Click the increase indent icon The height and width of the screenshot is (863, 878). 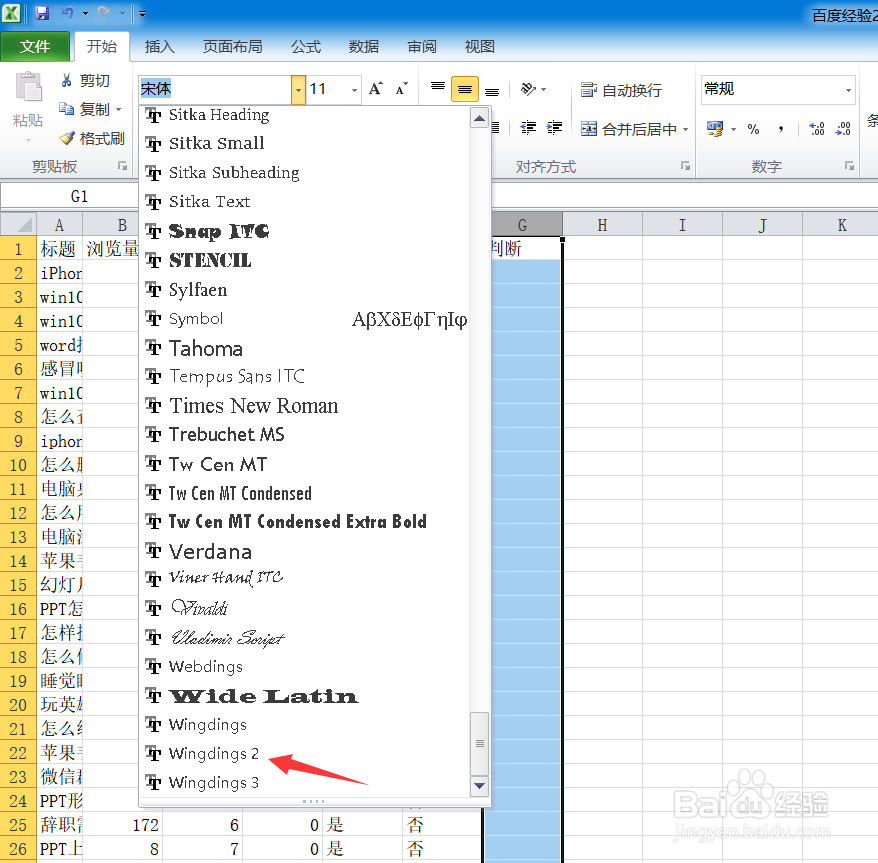[554, 128]
